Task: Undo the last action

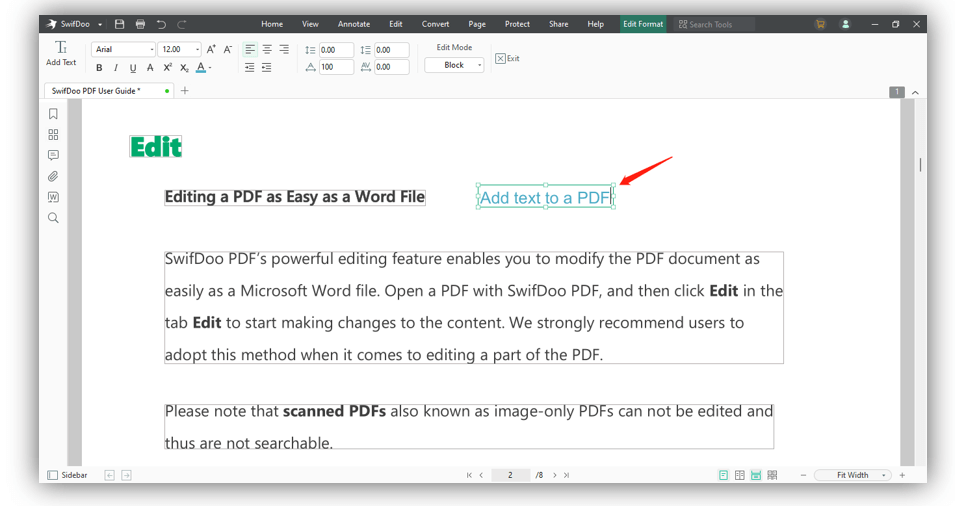Action: (161, 24)
